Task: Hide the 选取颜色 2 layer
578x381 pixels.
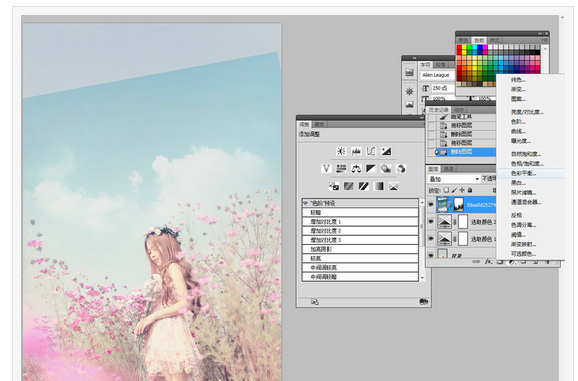Action: 431,221
